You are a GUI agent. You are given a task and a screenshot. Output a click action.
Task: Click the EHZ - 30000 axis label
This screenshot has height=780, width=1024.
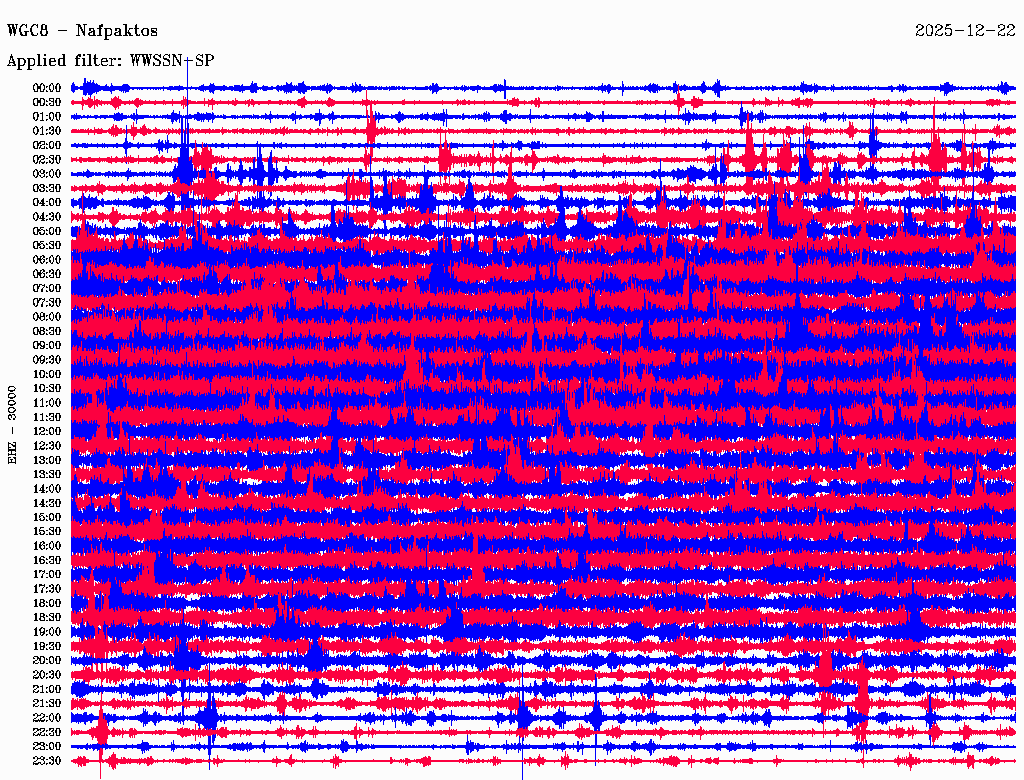pos(12,425)
